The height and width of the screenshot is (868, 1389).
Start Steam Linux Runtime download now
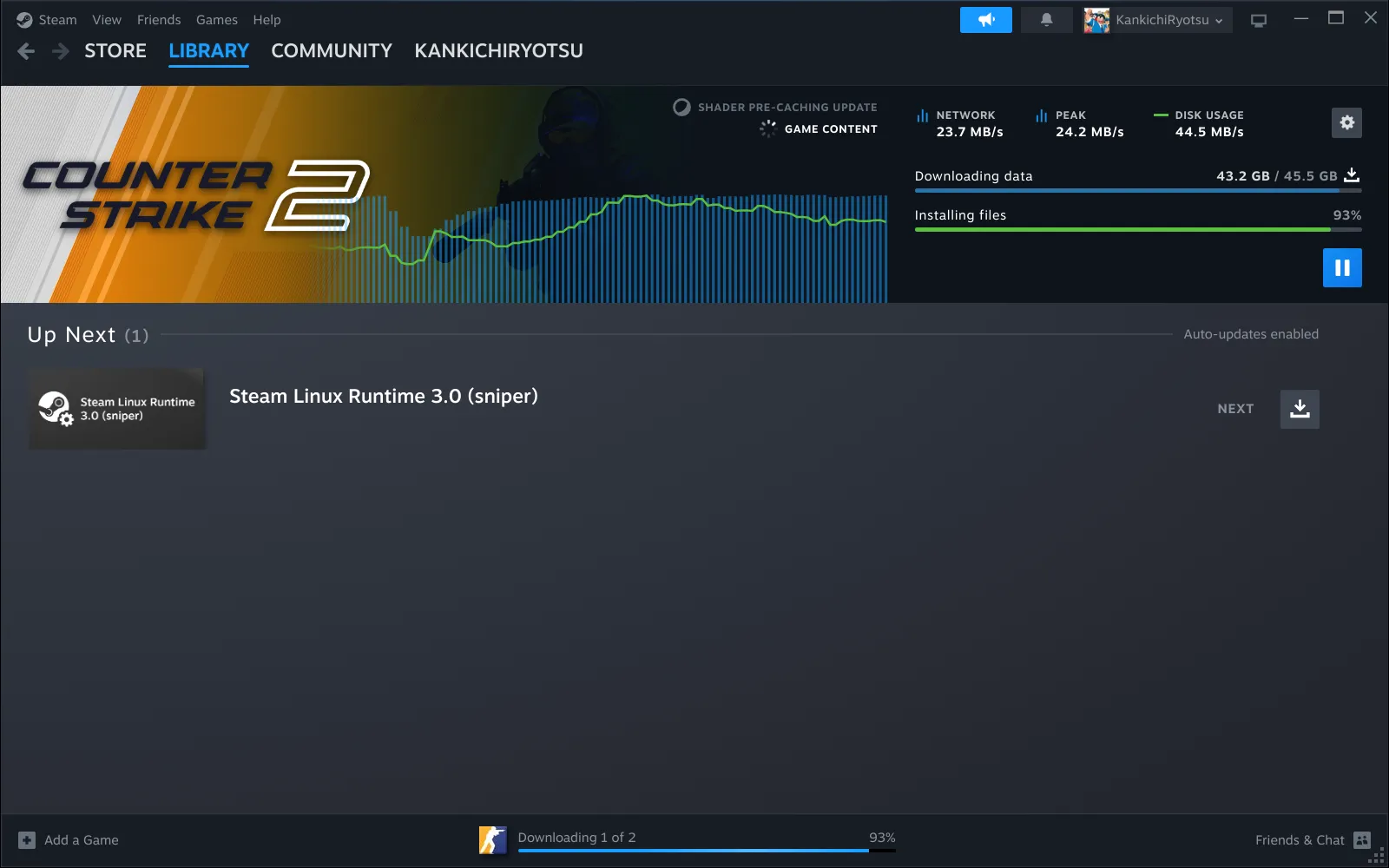1300,409
